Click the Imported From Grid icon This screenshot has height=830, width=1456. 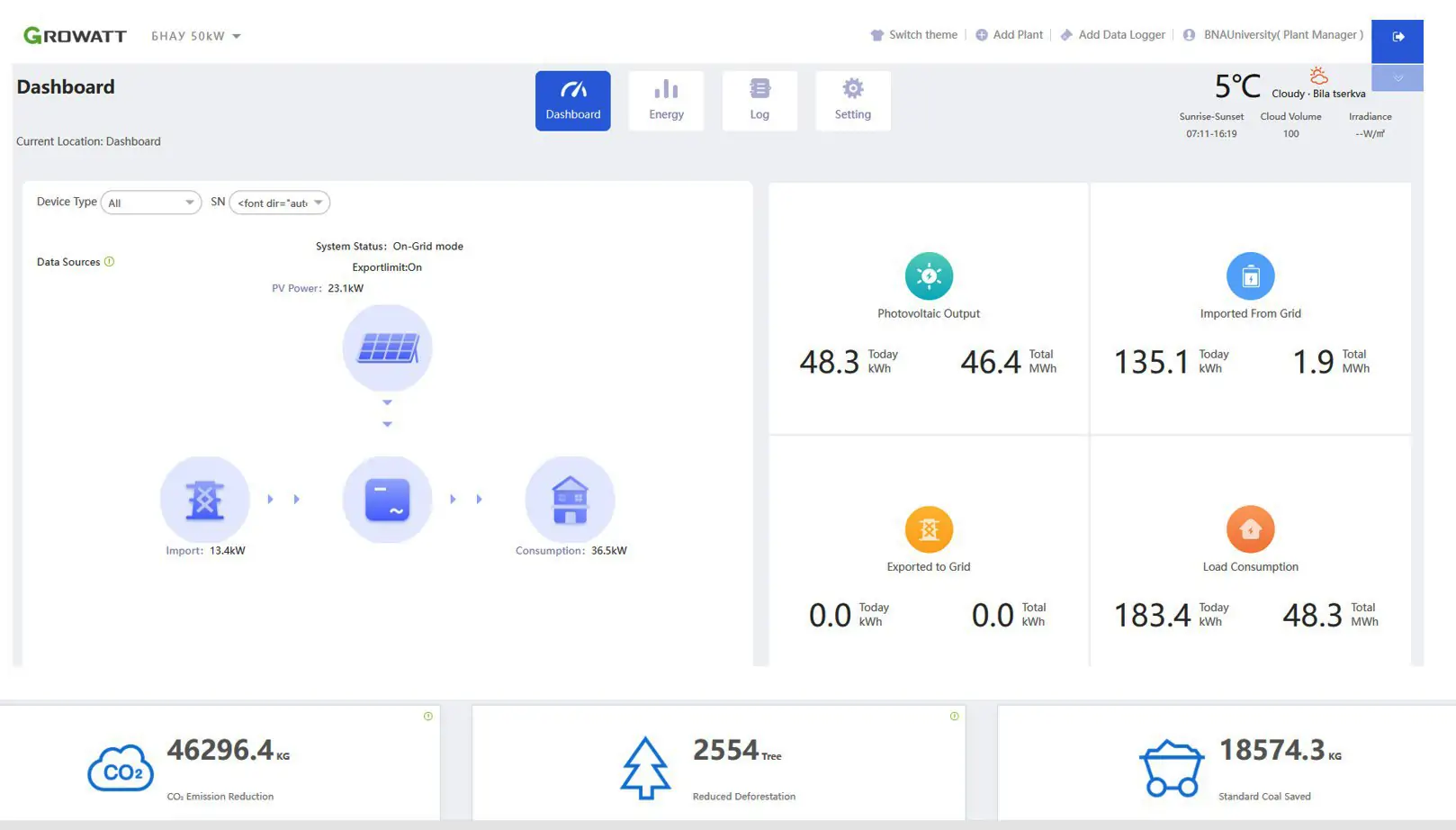(x=1250, y=276)
